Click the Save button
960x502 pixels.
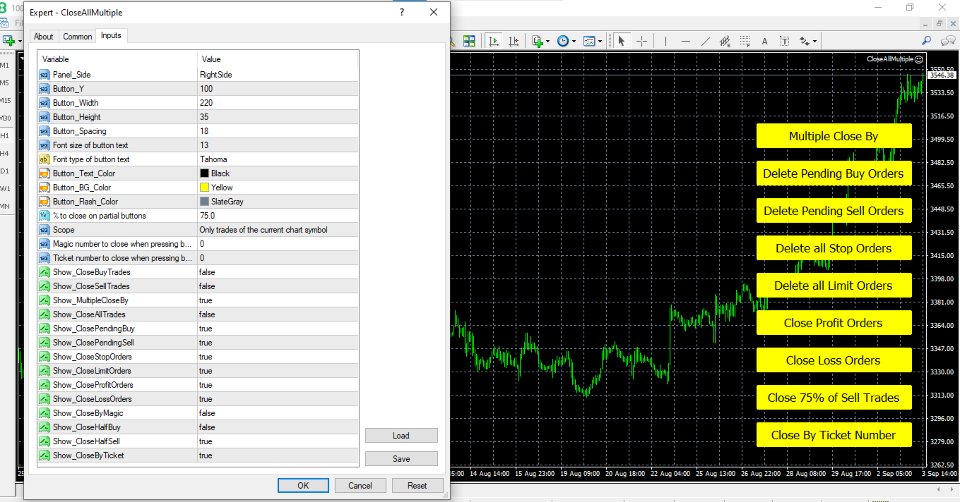point(401,459)
